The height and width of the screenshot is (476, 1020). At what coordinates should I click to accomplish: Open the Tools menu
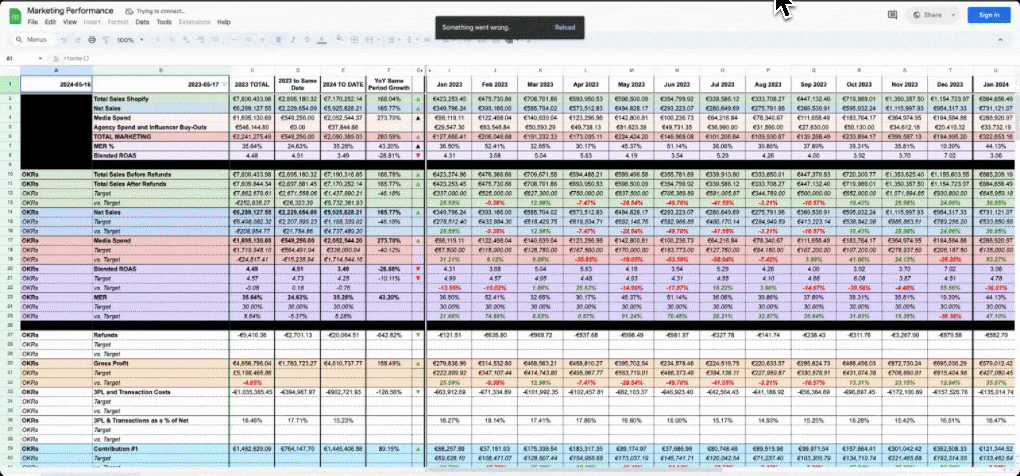click(164, 22)
